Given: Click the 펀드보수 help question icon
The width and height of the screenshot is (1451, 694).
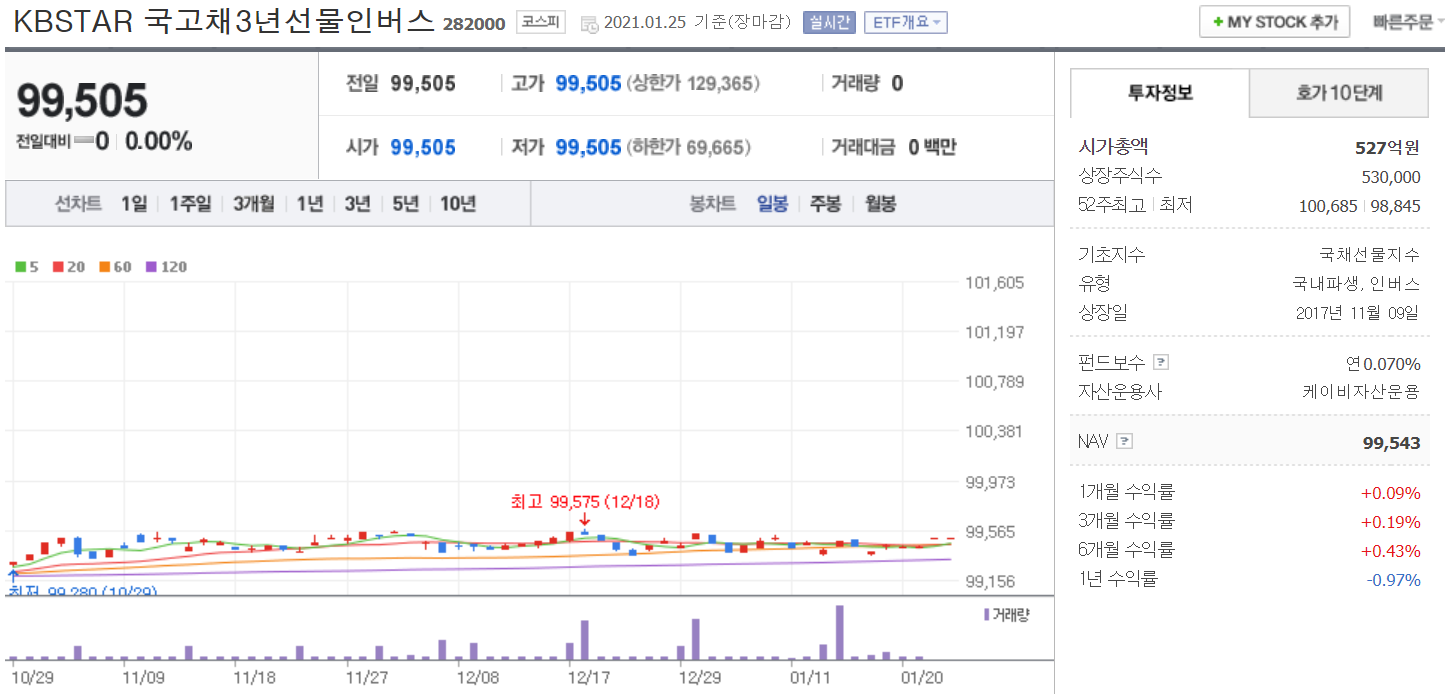Looking at the screenshot, I should pos(1160,362).
